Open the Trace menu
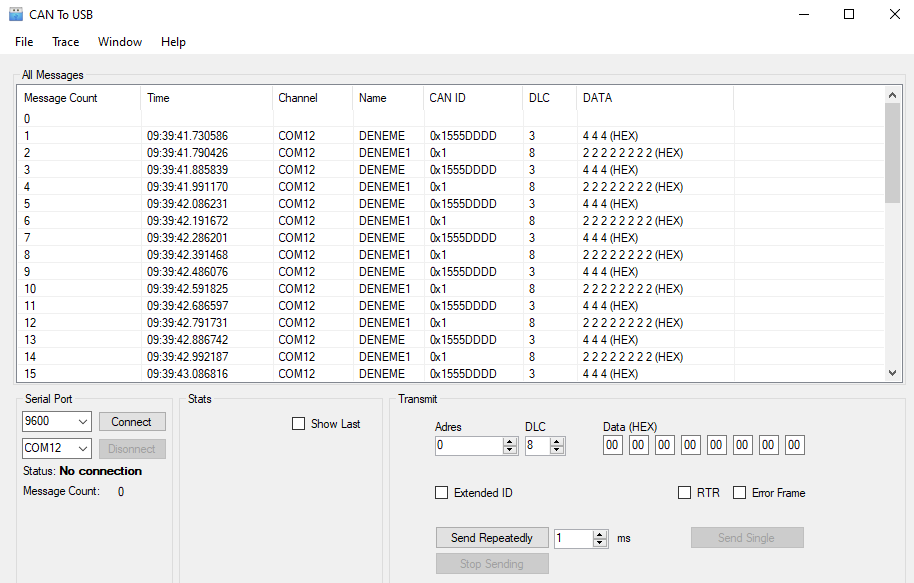 65,42
